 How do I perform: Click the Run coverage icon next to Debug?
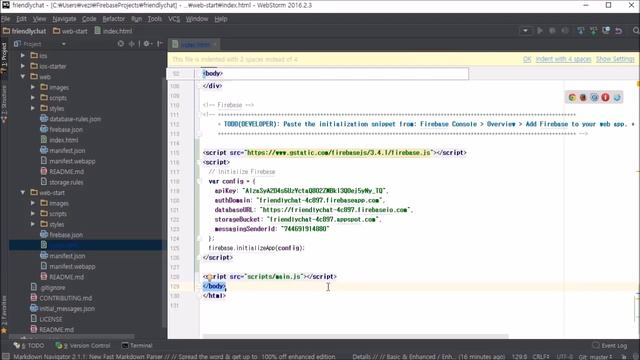(x=565, y=31)
